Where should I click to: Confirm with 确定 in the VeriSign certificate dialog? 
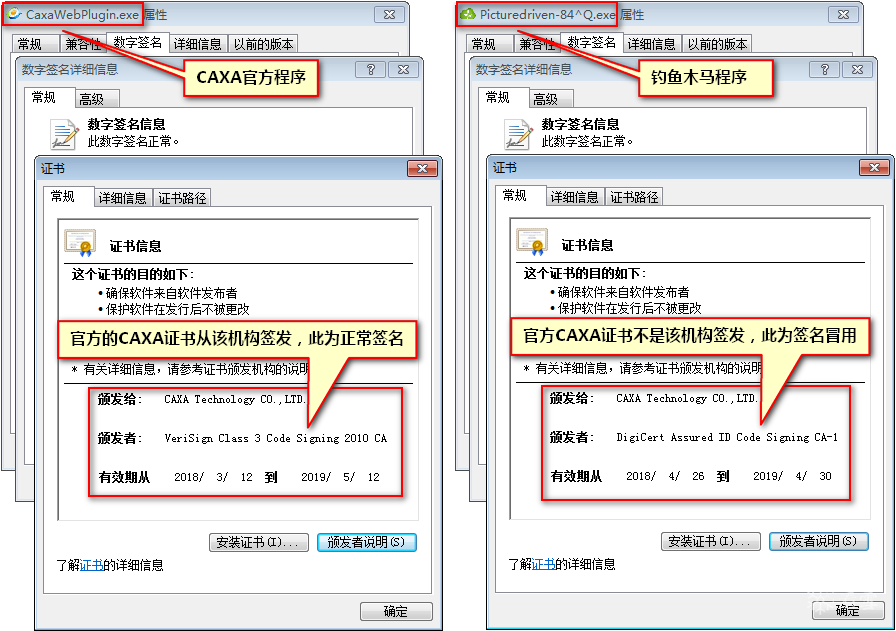pyautogui.click(x=396, y=612)
